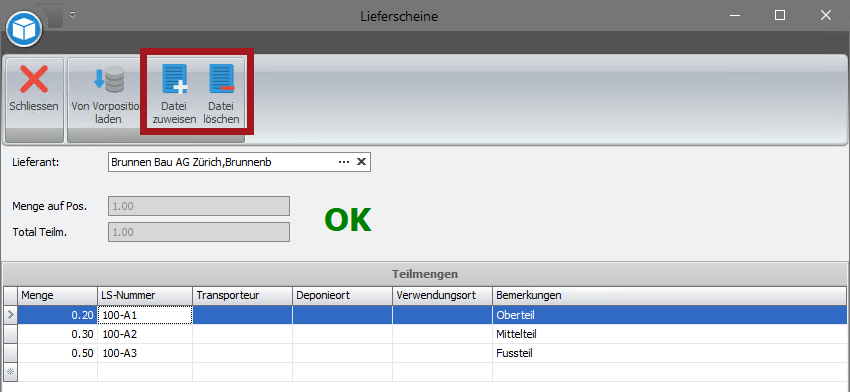
Task: Sort by LS-Nummer column header
Action: click(x=145, y=295)
